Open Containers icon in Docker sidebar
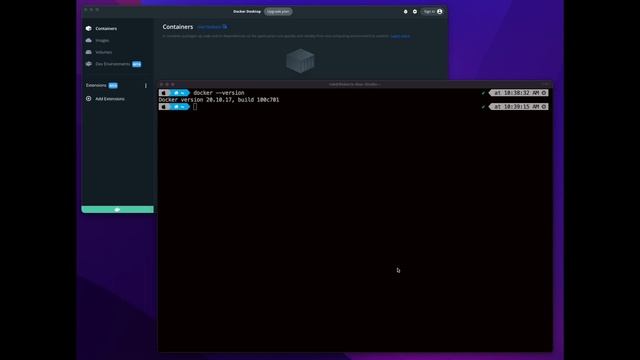Screen dimensions: 640x360 [89, 29]
